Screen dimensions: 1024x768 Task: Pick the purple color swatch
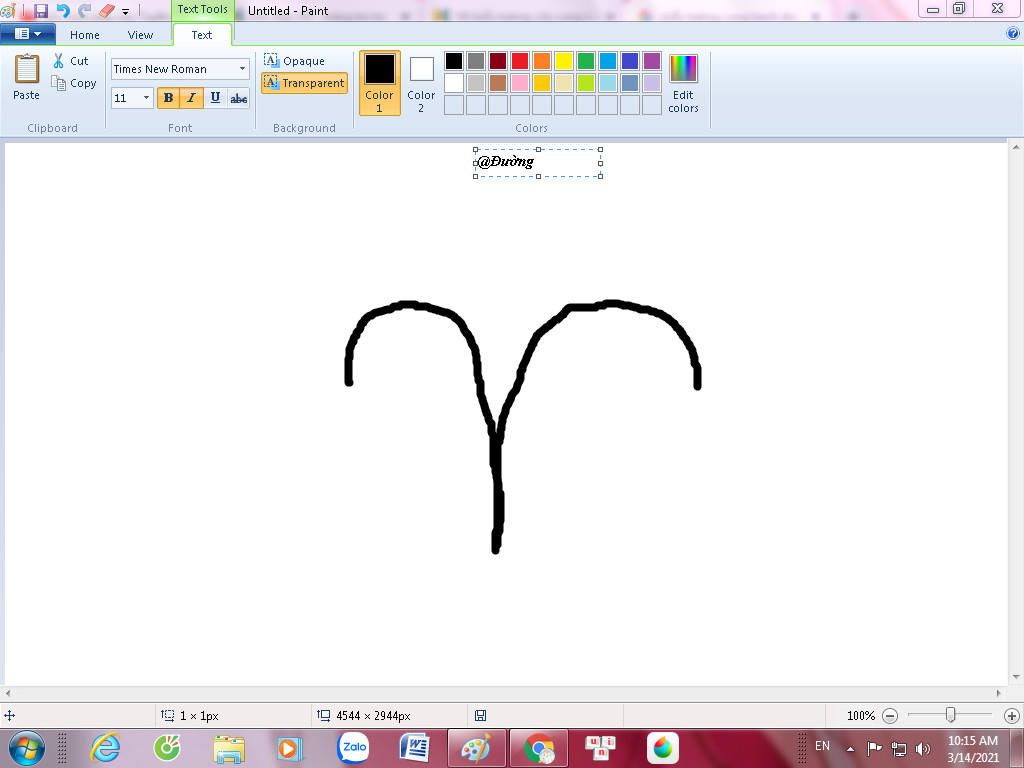(x=652, y=61)
